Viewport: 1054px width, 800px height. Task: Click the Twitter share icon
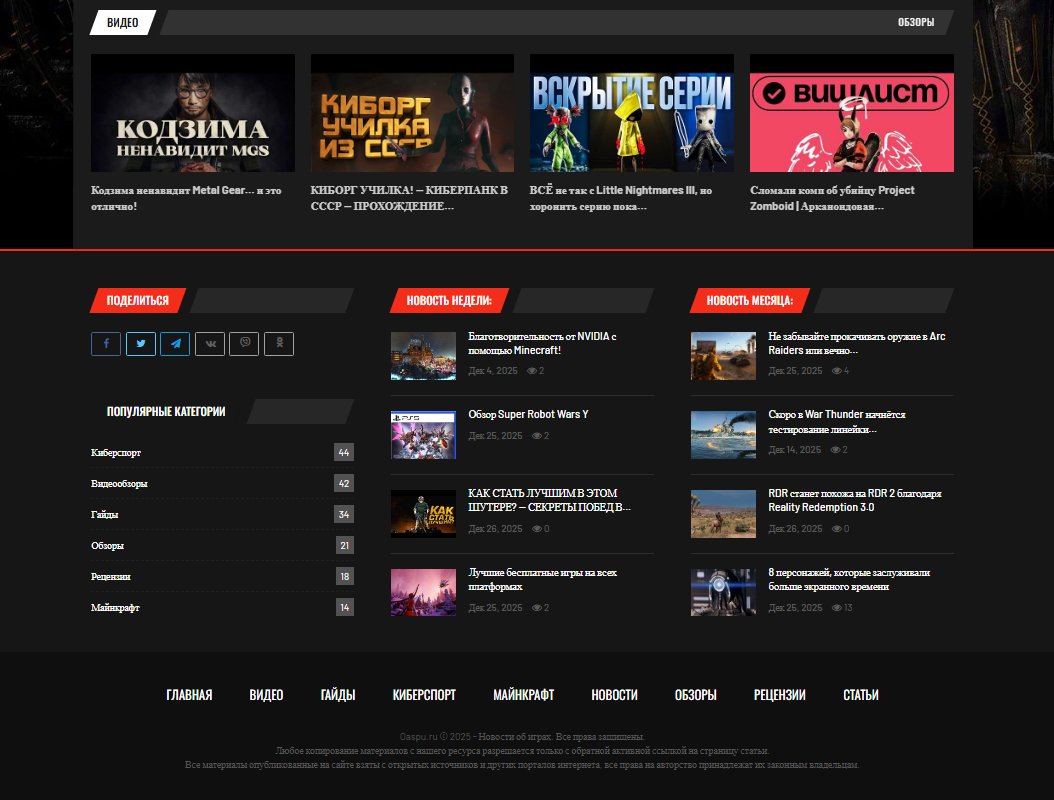click(x=140, y=344)
